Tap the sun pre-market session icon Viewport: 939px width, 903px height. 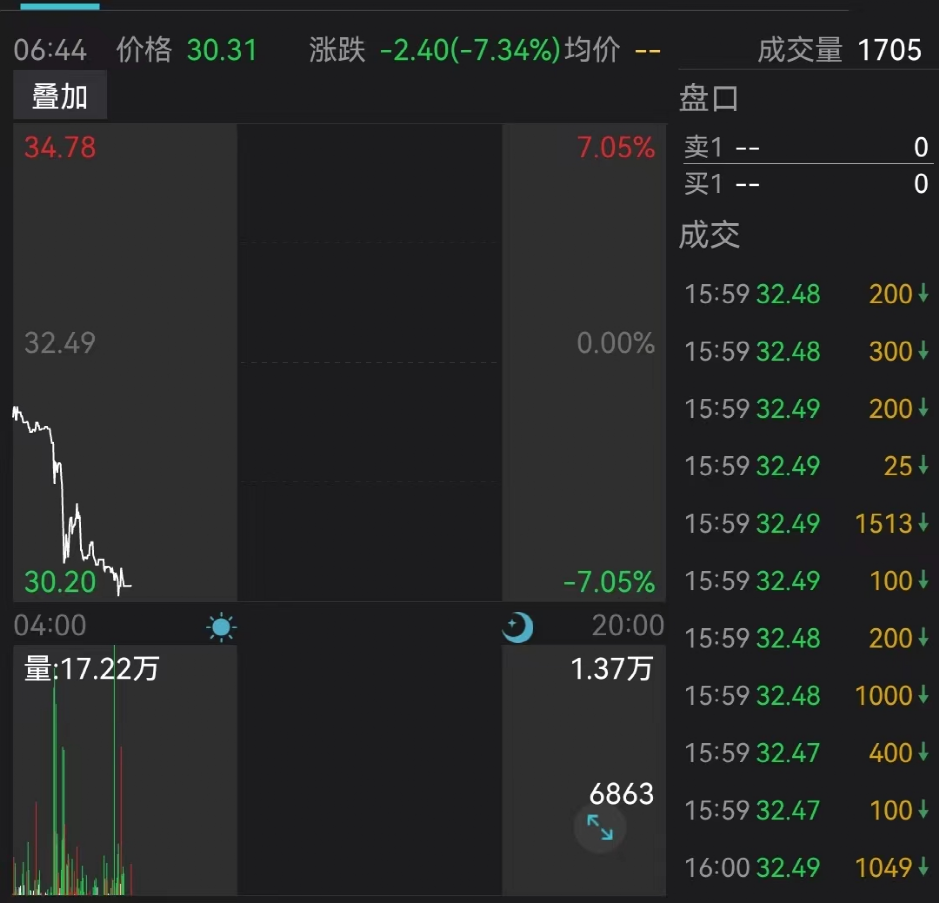(x=221, y=627)
